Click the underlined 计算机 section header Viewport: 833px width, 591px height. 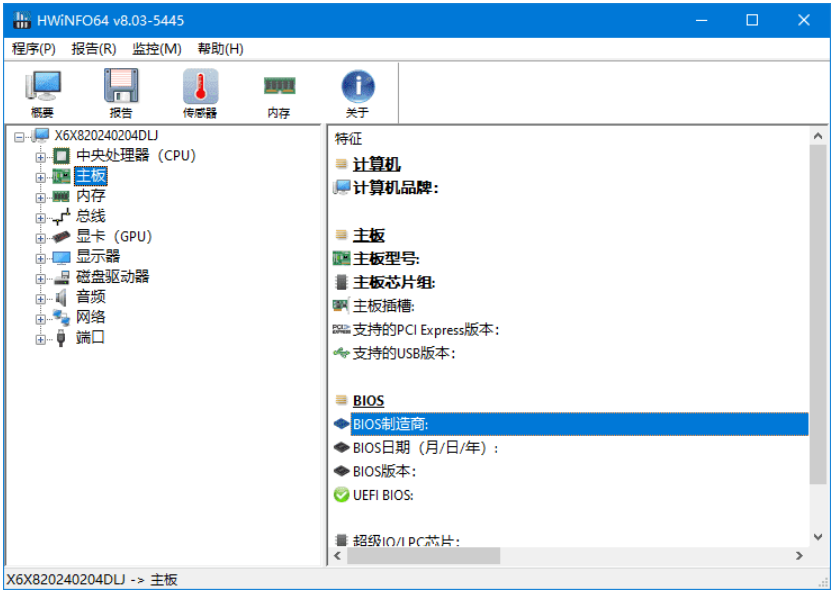click(375, 163)
